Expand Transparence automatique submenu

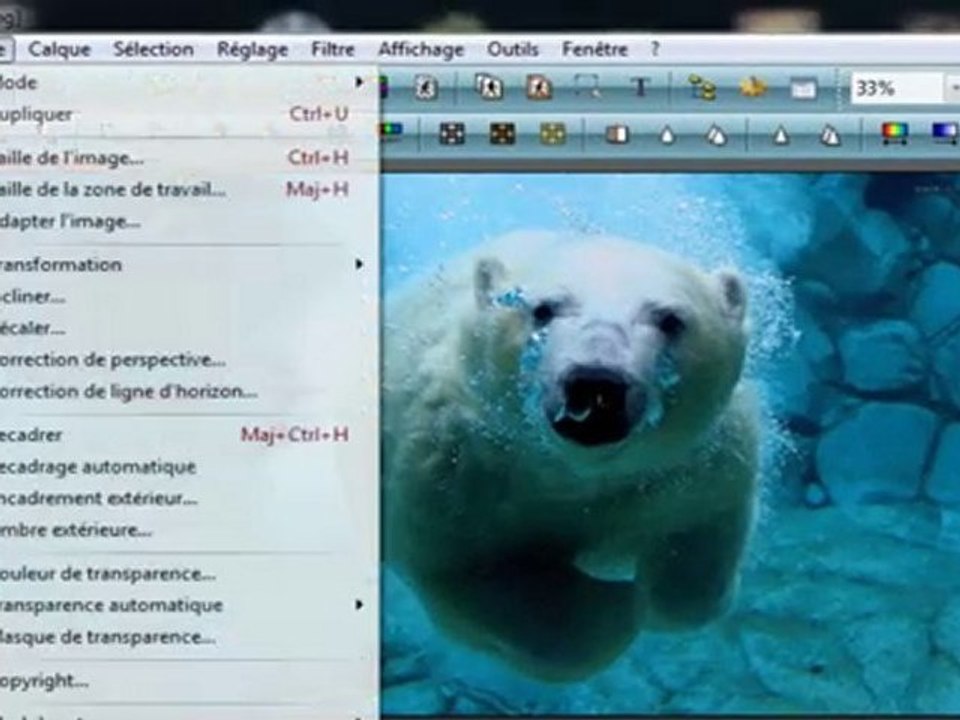184,605
